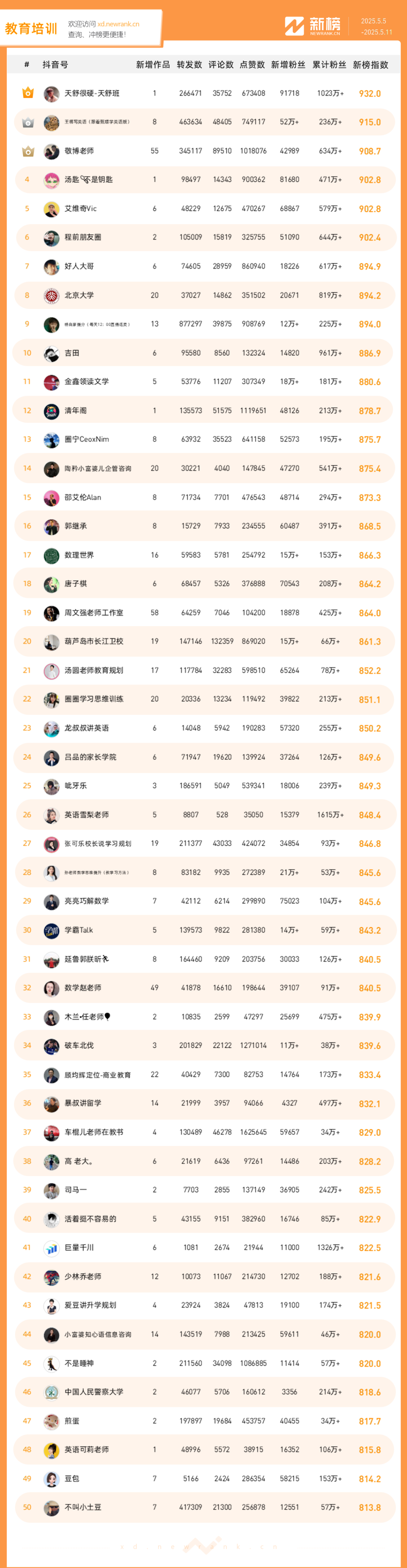Open the 北京大学 avatar icon

pyautogui.click(x=51, y=295)
